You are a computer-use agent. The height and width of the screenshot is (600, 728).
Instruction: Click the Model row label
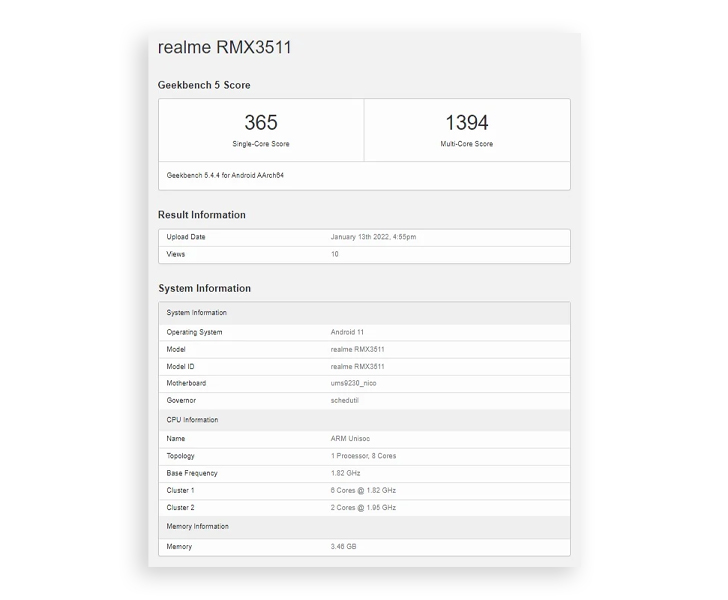(176, 349)
